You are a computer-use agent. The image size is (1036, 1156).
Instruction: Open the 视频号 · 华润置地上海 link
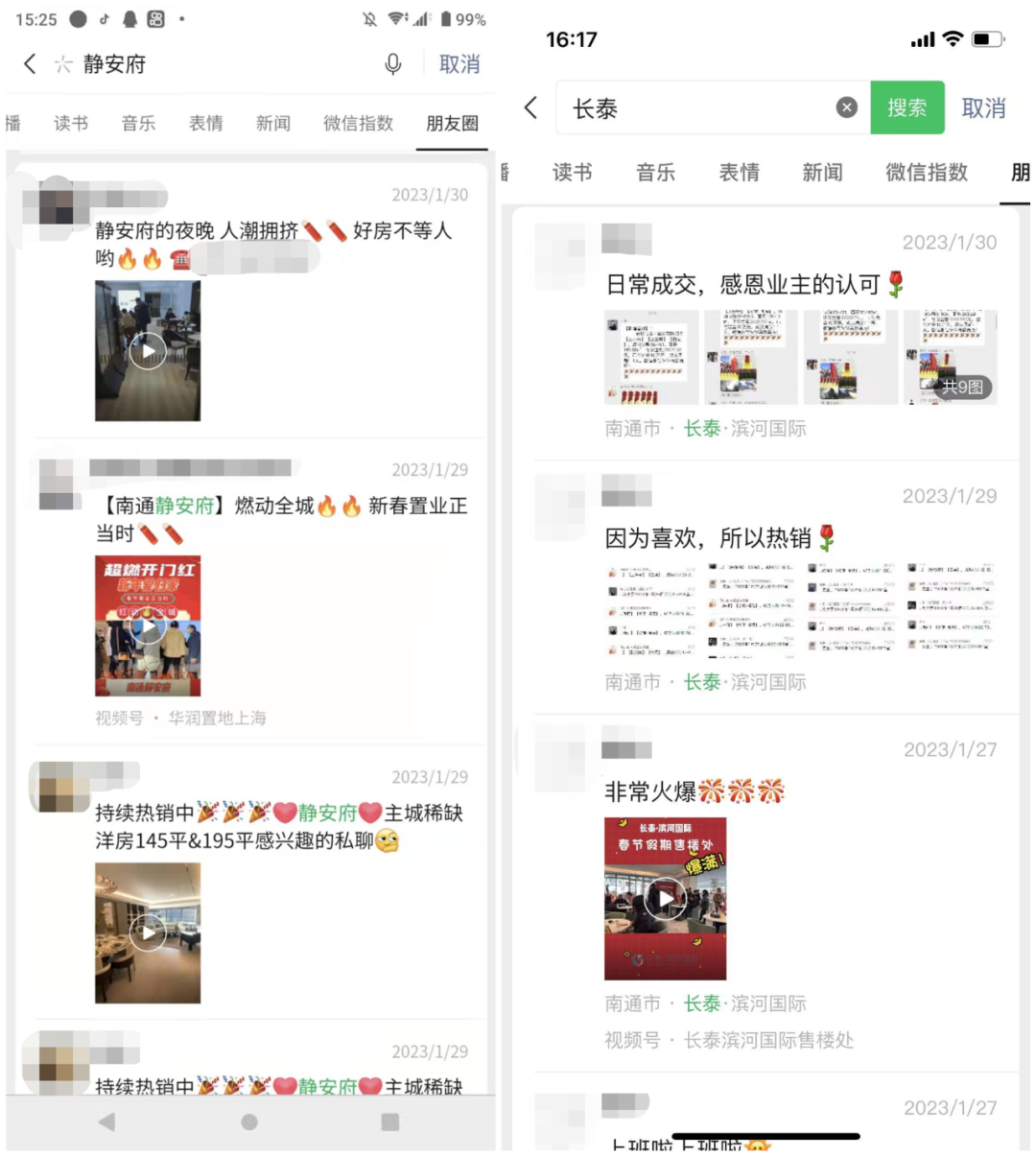tap(180, 718)
